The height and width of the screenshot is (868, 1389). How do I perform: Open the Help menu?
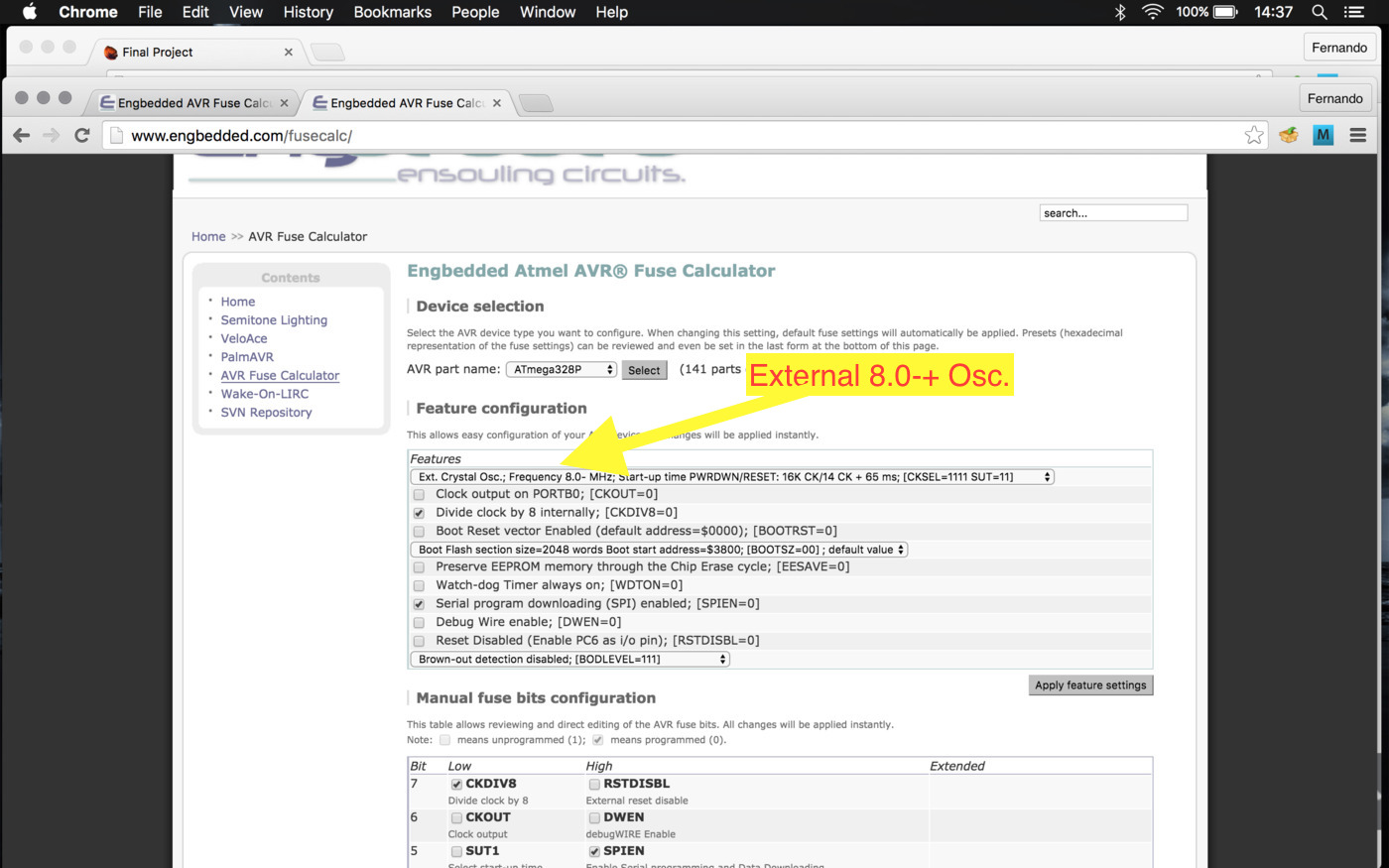(611, 12)
